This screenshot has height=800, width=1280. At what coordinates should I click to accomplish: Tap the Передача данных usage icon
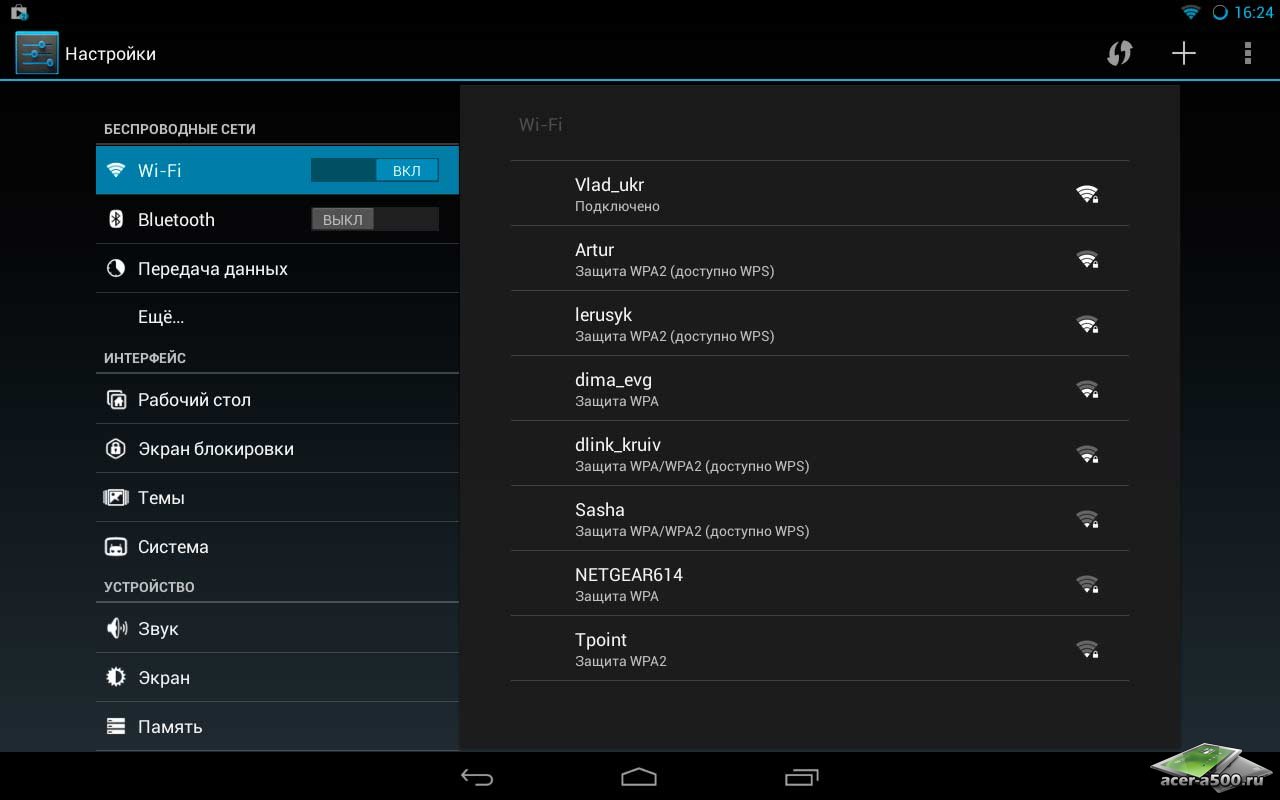pos(116,268)
